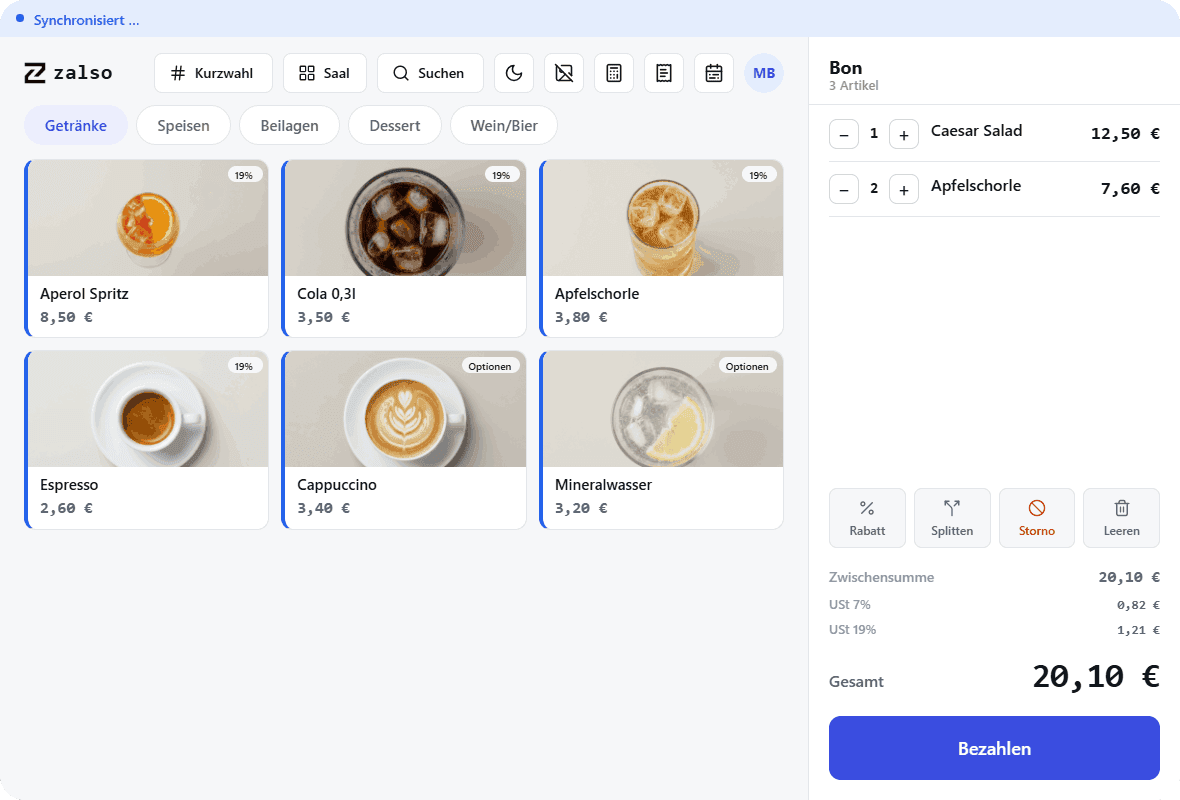Click the zalso logo
This screenshot has width=1180, height=800.
coord(68,73)
